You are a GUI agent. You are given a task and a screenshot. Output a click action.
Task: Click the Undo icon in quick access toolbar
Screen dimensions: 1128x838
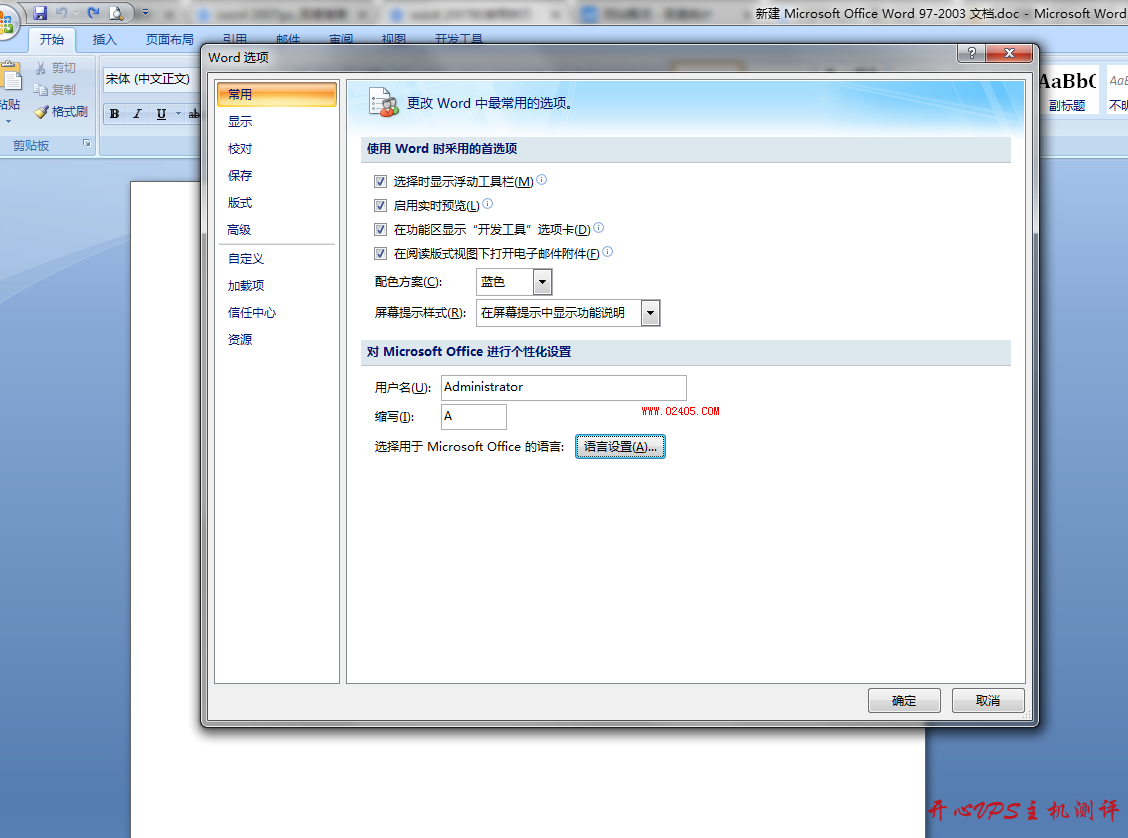pyautogui.click(x=62, y=12)
